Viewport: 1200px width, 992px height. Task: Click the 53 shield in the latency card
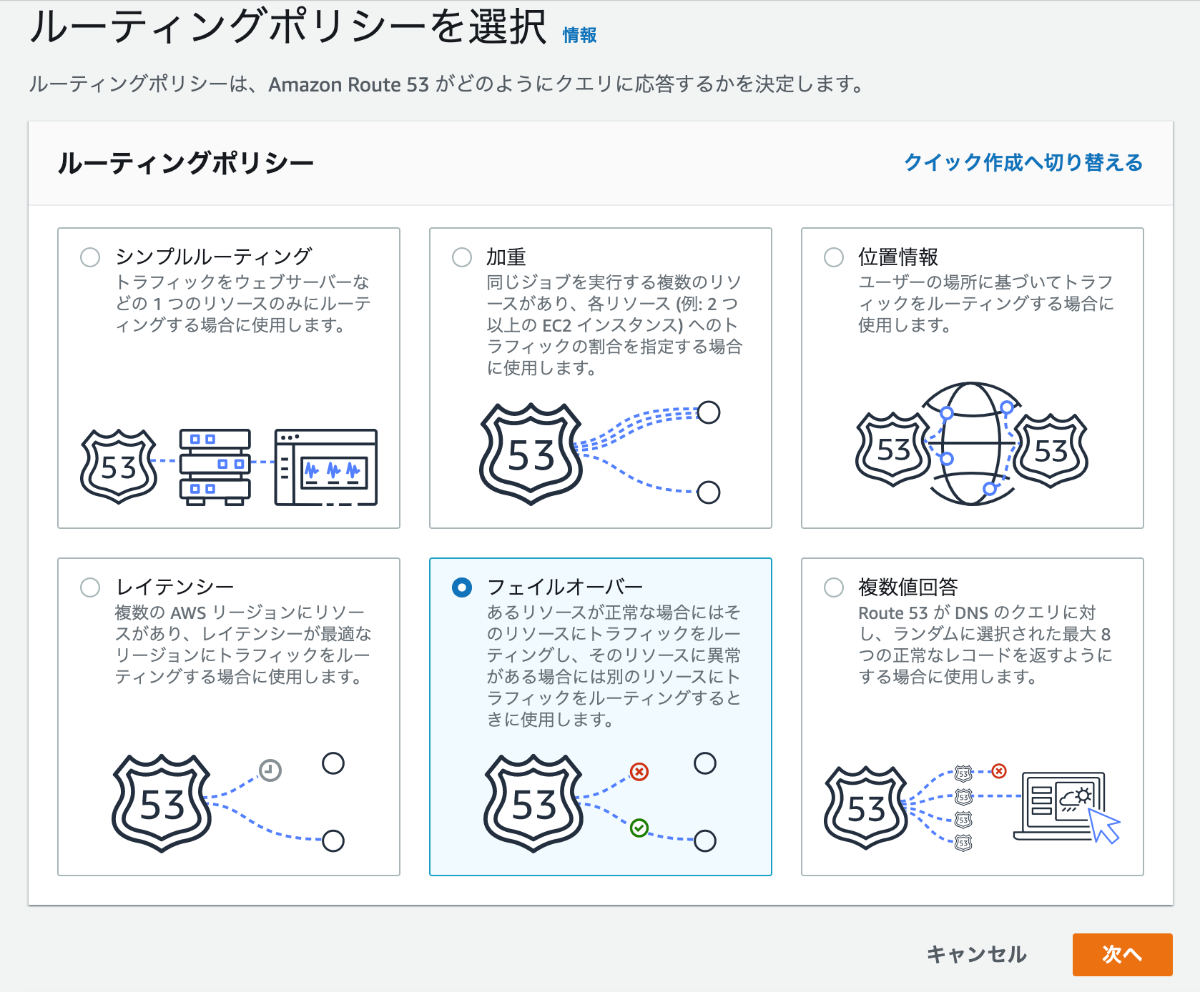(x=161, y=805)
